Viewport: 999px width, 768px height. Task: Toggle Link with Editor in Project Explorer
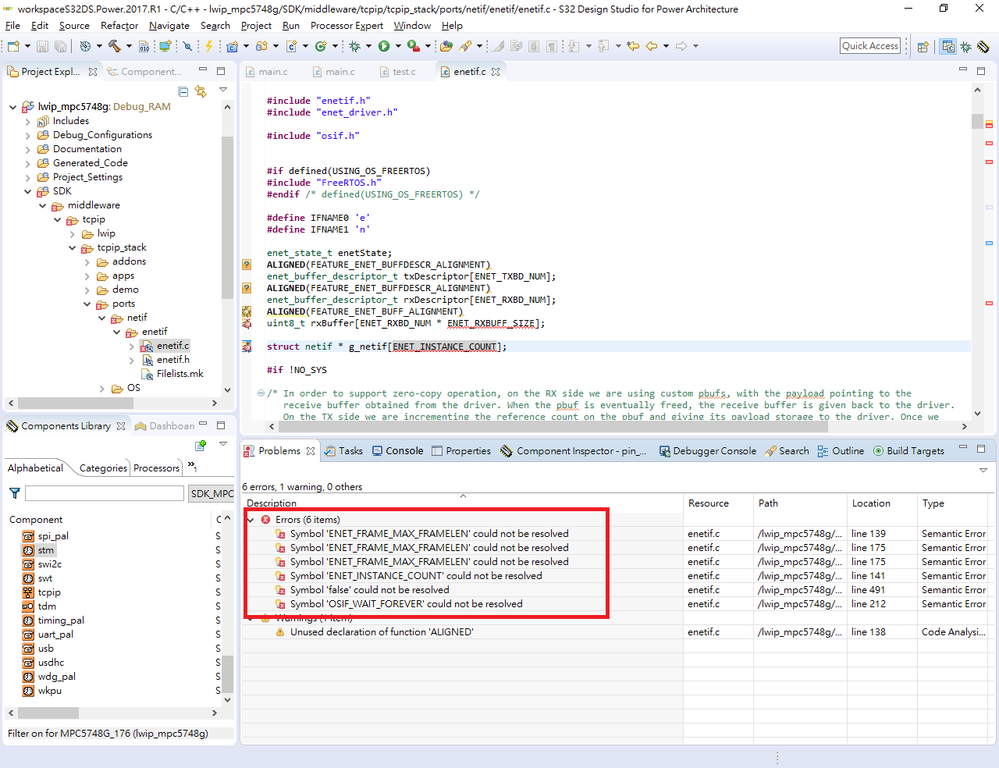201,91
